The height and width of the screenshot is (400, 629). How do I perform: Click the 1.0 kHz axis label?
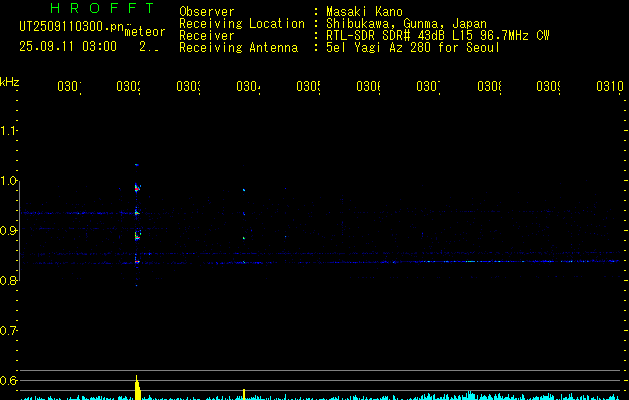point(8,181)
